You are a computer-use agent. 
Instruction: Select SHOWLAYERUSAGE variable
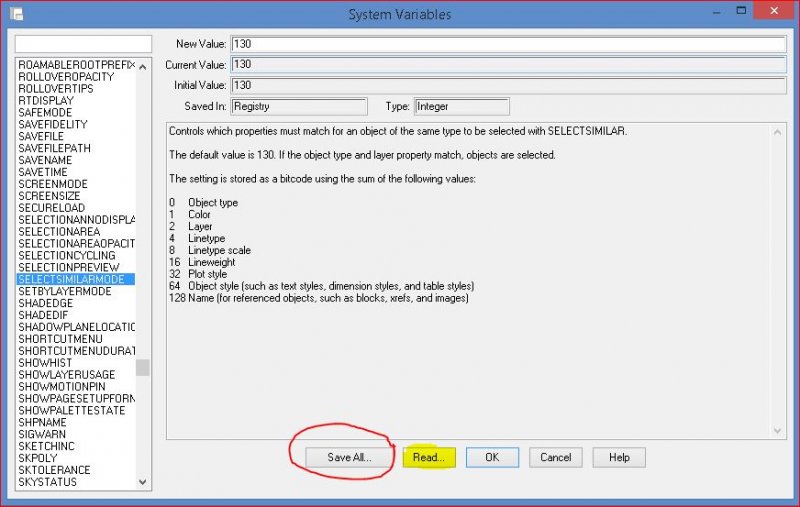(x=66, y=375)
